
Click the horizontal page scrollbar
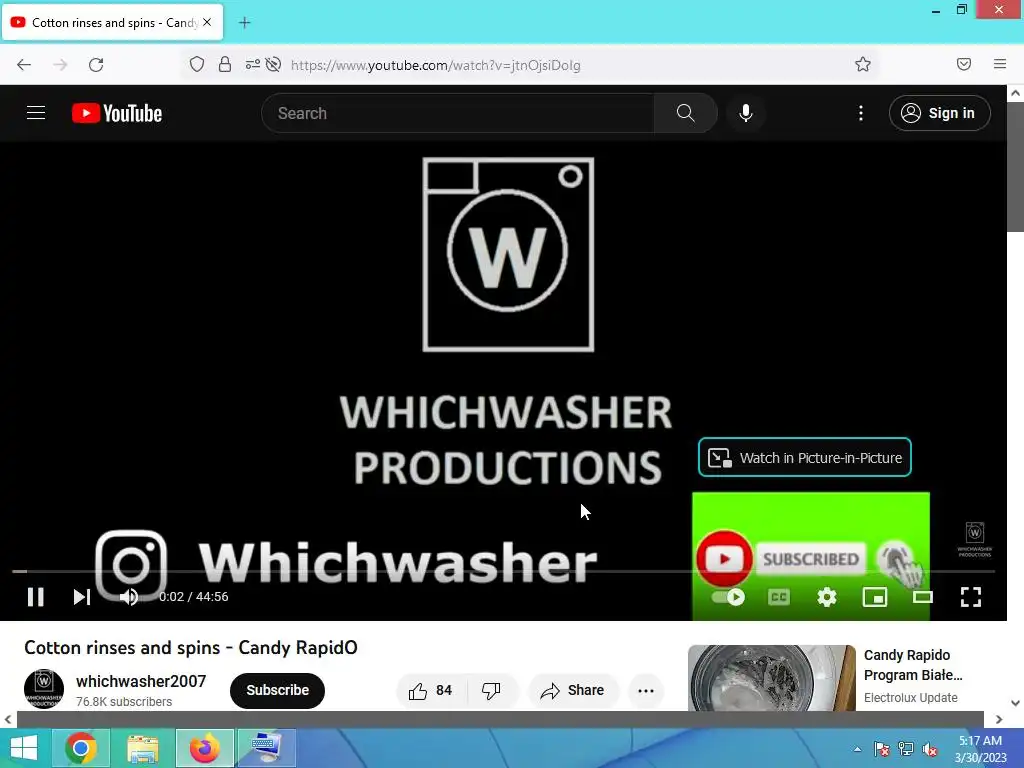(500, 719)
